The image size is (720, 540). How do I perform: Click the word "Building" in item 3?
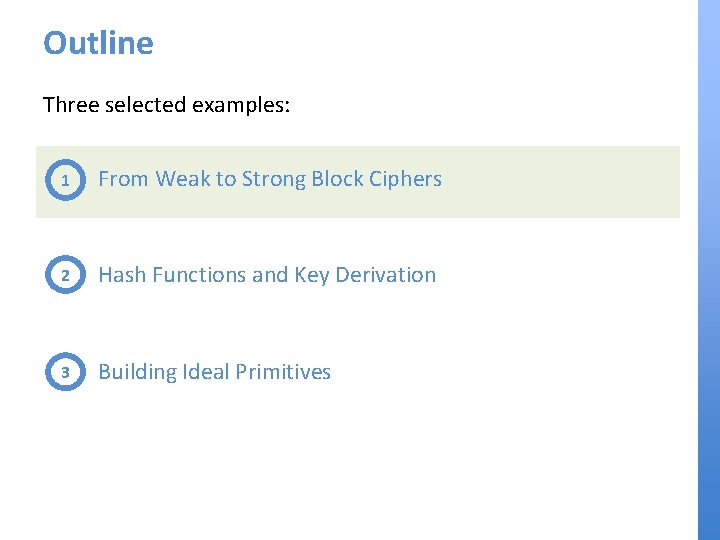(137, 372)
